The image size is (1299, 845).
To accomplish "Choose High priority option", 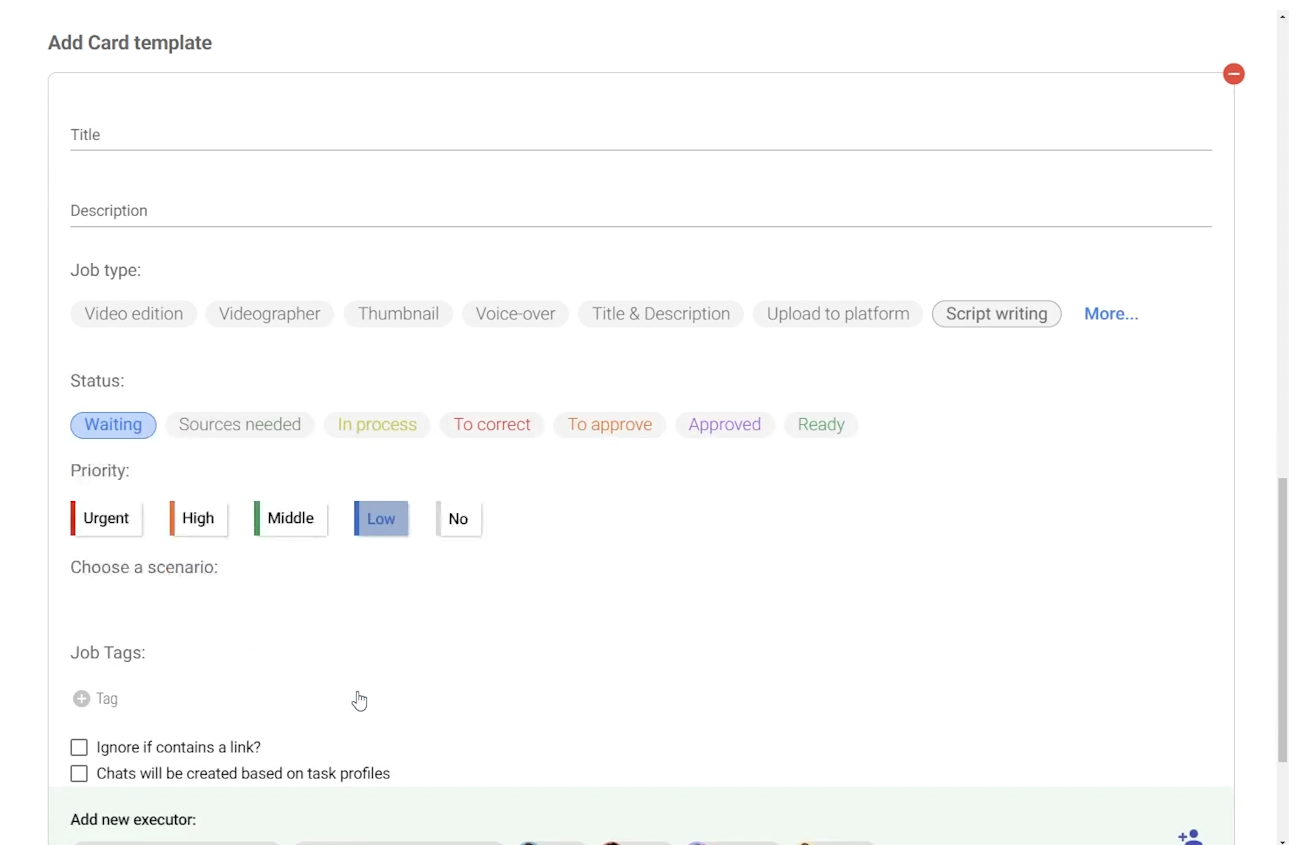I will pyautogui.click(x=198, y=518).
